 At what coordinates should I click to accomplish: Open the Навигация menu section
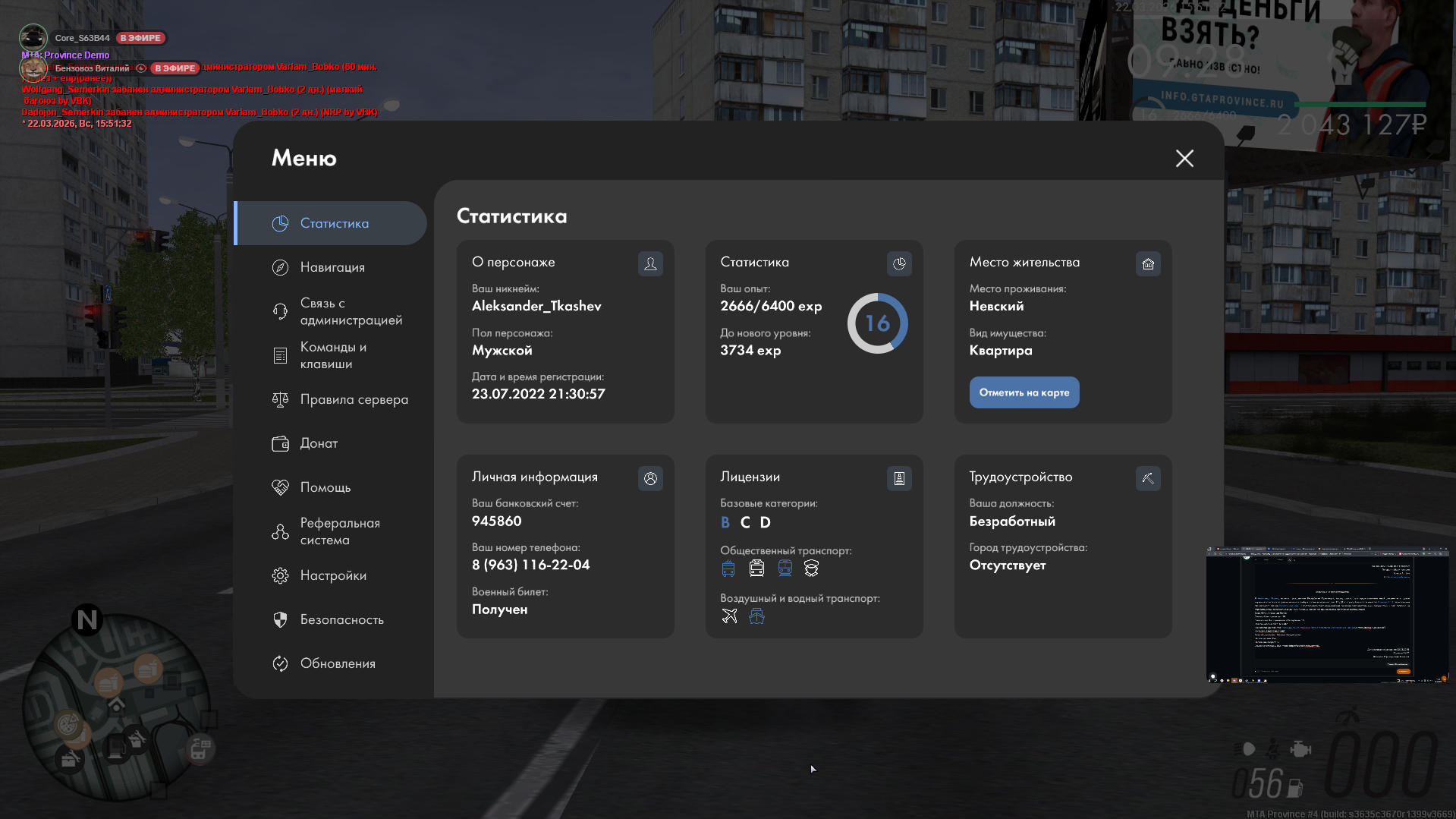tap(332, 267)
